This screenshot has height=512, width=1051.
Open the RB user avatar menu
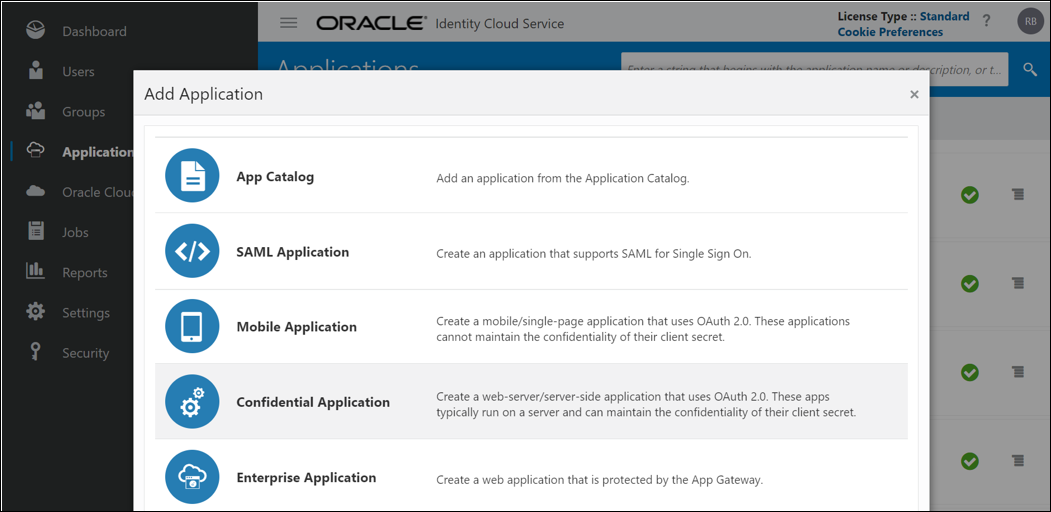[1029, 21]
